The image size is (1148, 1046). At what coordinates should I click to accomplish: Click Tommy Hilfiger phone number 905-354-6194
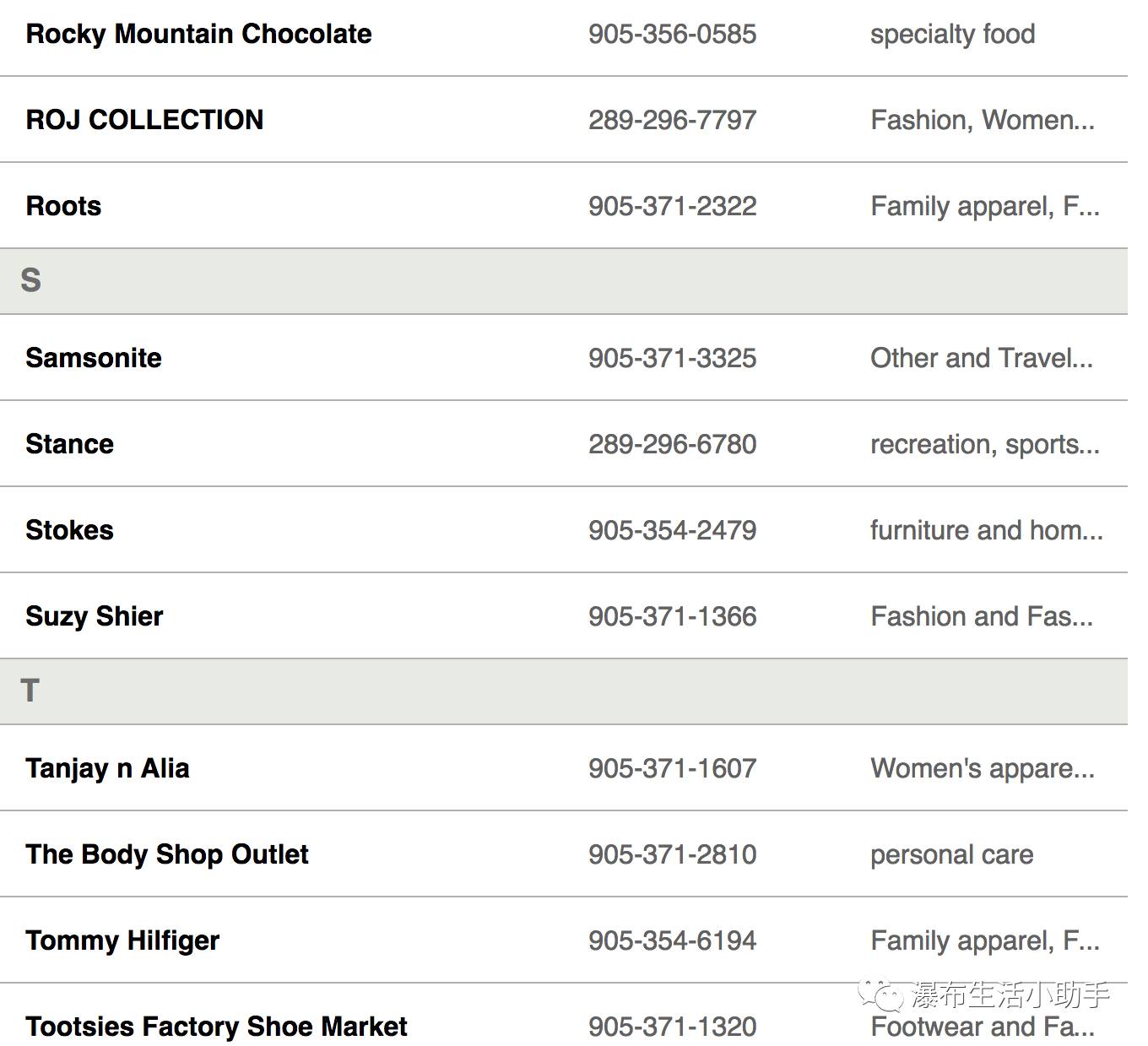(x=673, y=940)
